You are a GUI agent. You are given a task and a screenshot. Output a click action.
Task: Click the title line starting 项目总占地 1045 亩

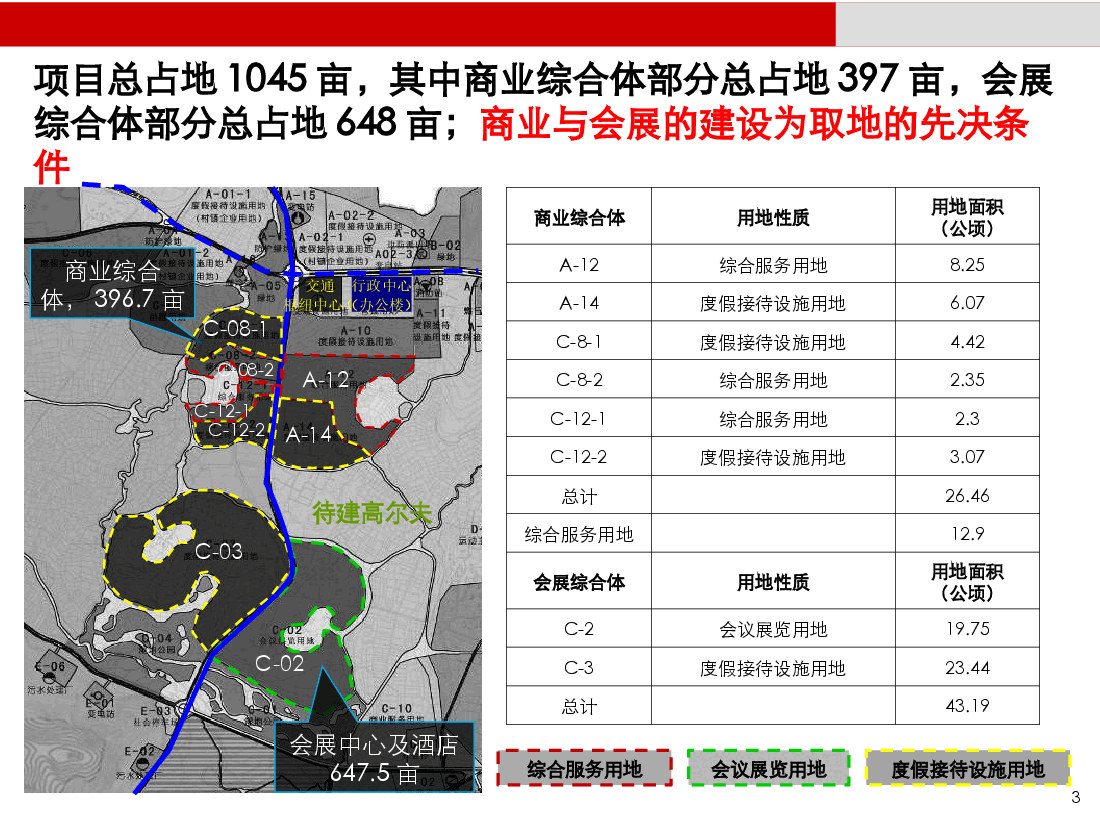(544, 79)
